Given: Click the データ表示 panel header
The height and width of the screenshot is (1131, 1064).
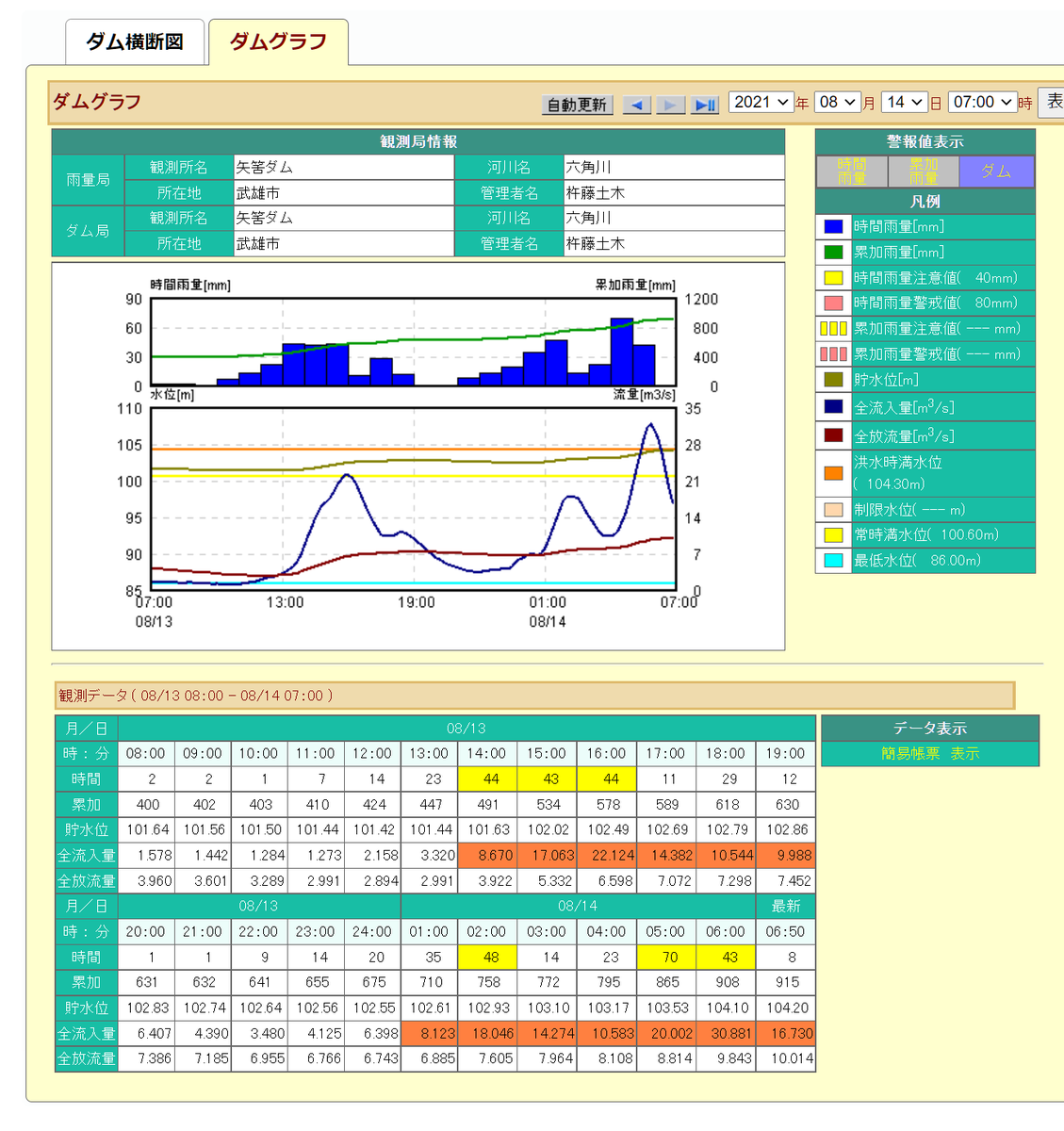Looking at the screenshot, I should tap(930, 729).
